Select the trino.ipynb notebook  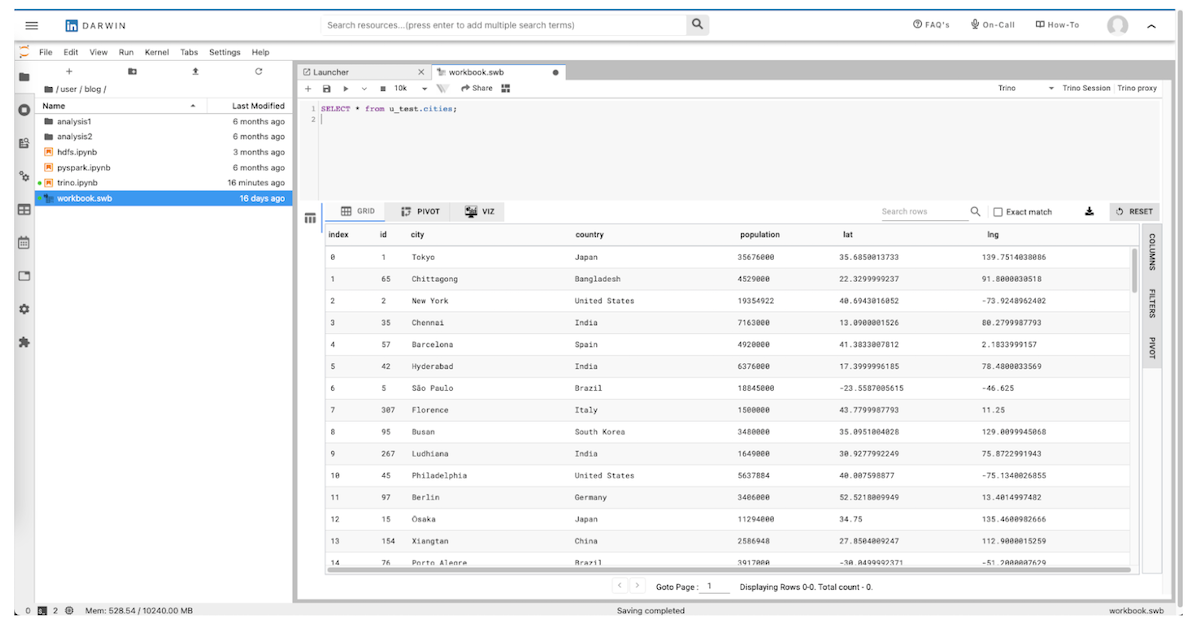pos(164,183)
